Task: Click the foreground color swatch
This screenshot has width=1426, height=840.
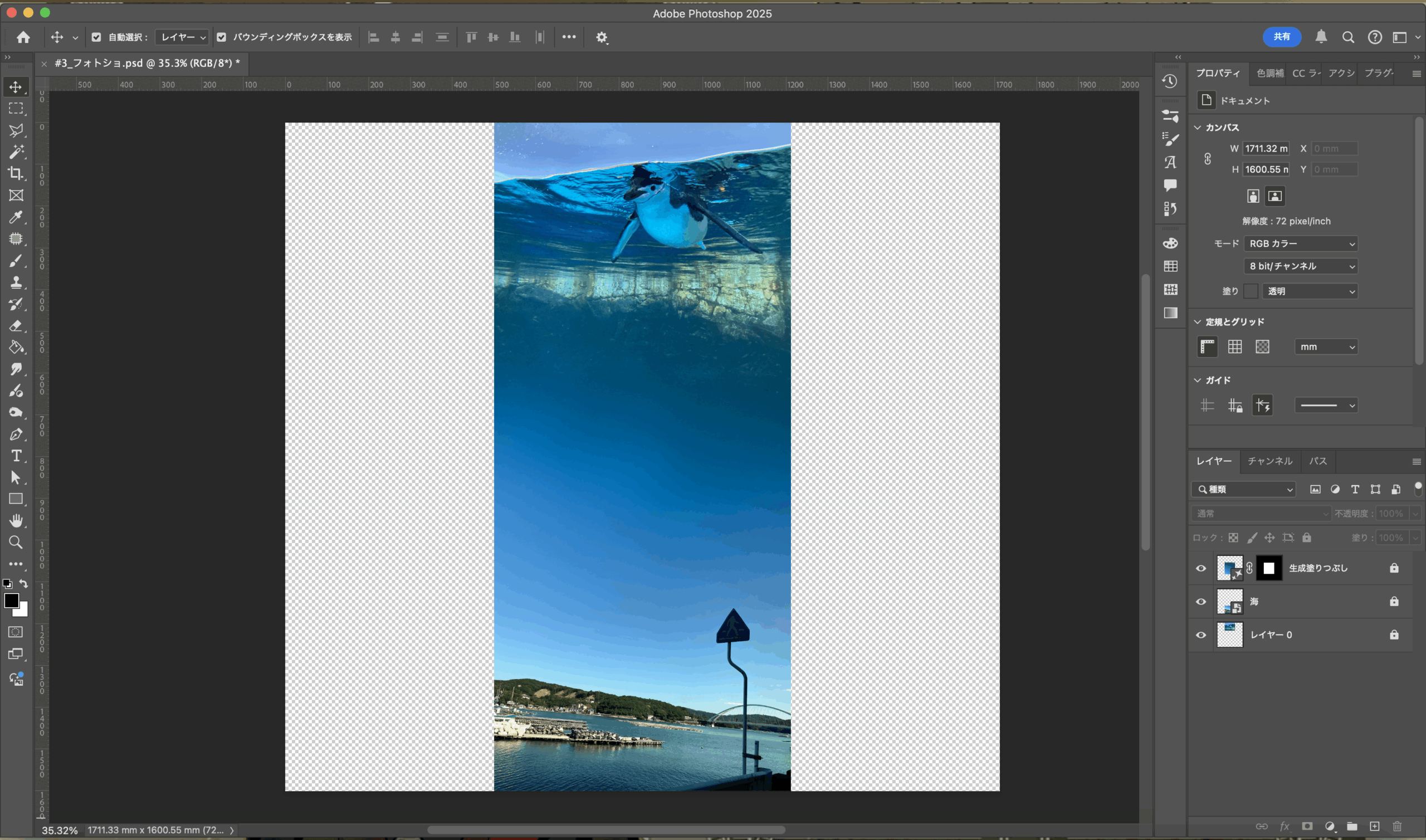Action: pos(11,600)
